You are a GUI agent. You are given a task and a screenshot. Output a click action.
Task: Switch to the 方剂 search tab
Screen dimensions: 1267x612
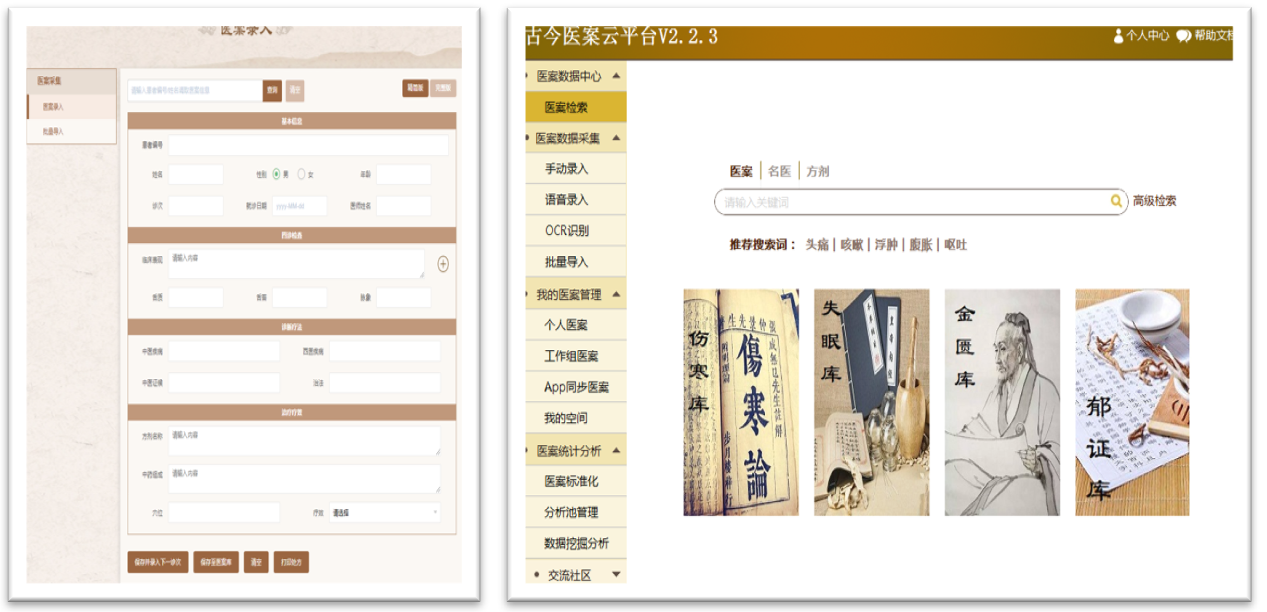pos(818,171)
